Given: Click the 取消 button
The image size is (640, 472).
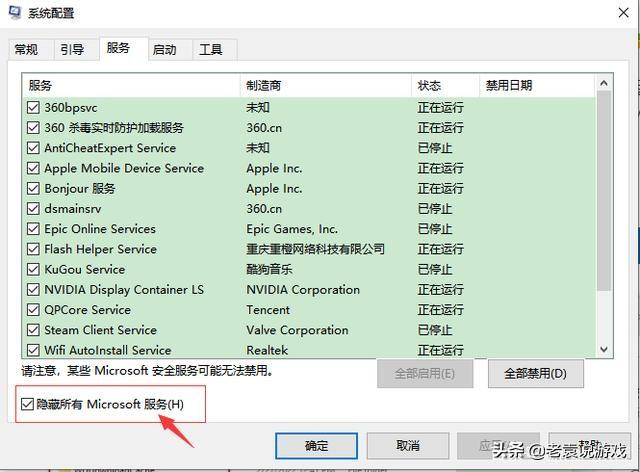Looking at the screenshot, I should 408,446.
